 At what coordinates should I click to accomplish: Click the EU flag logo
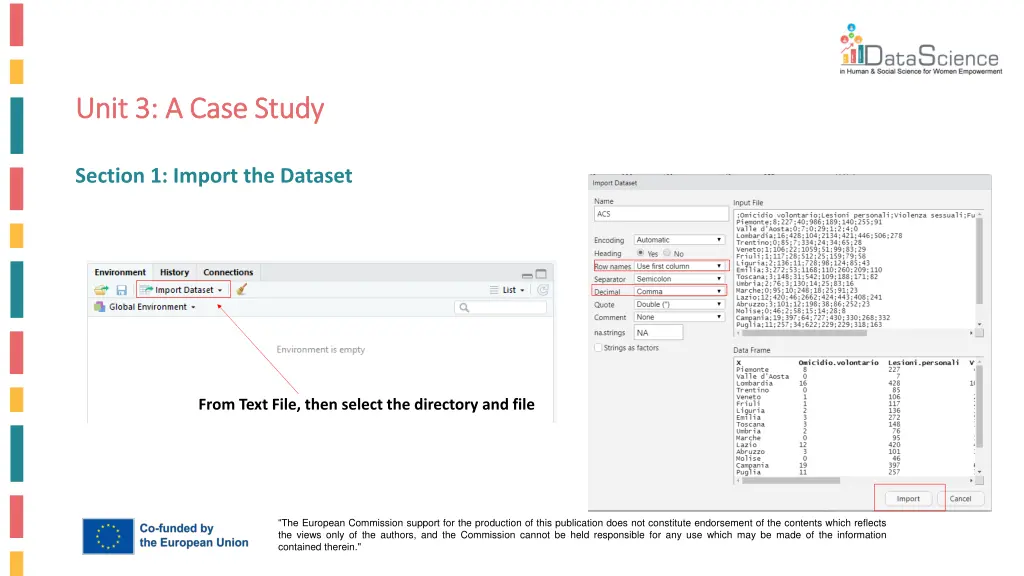(107, 537)
